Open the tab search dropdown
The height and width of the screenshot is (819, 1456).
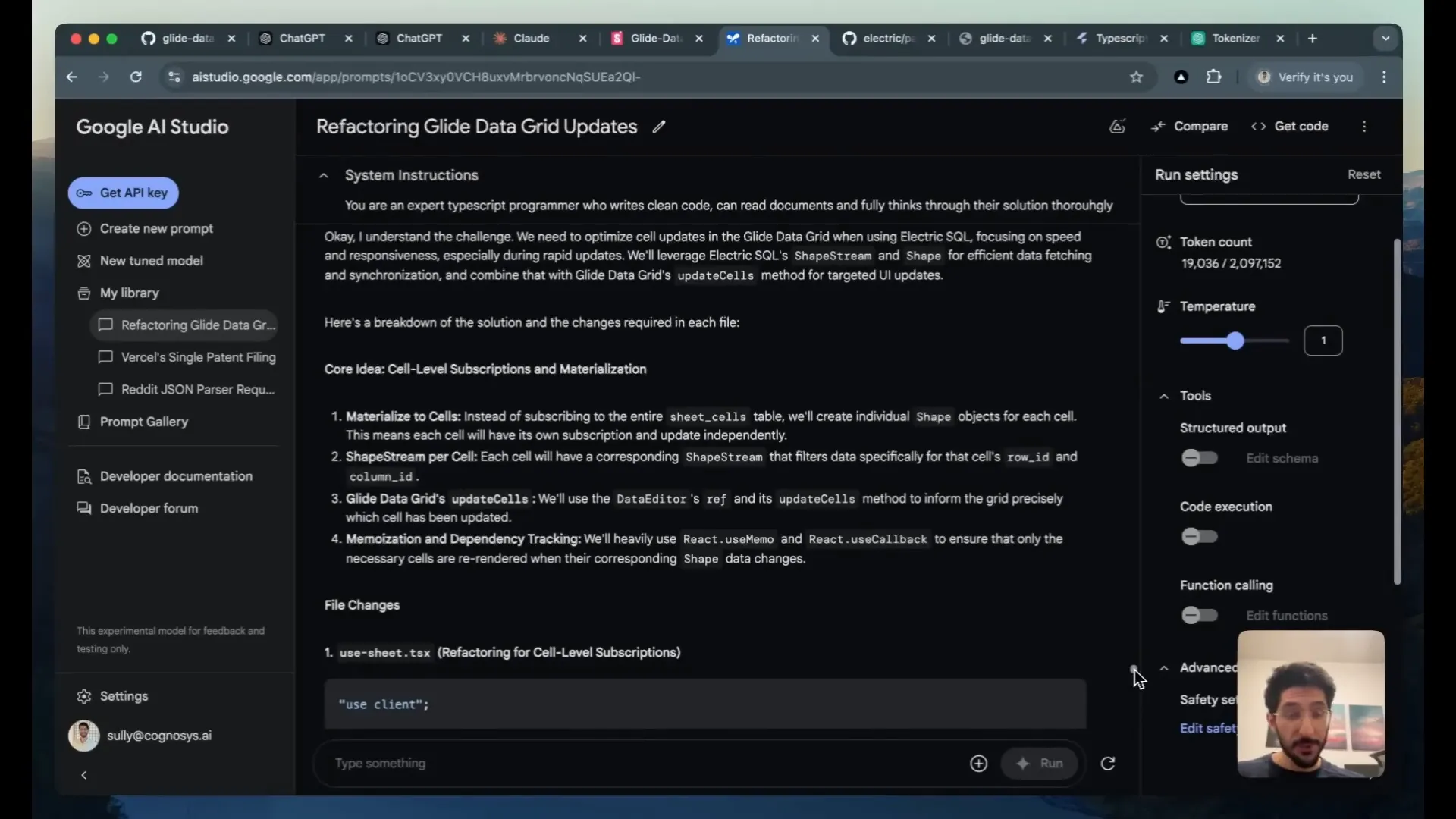point(1385,39)
